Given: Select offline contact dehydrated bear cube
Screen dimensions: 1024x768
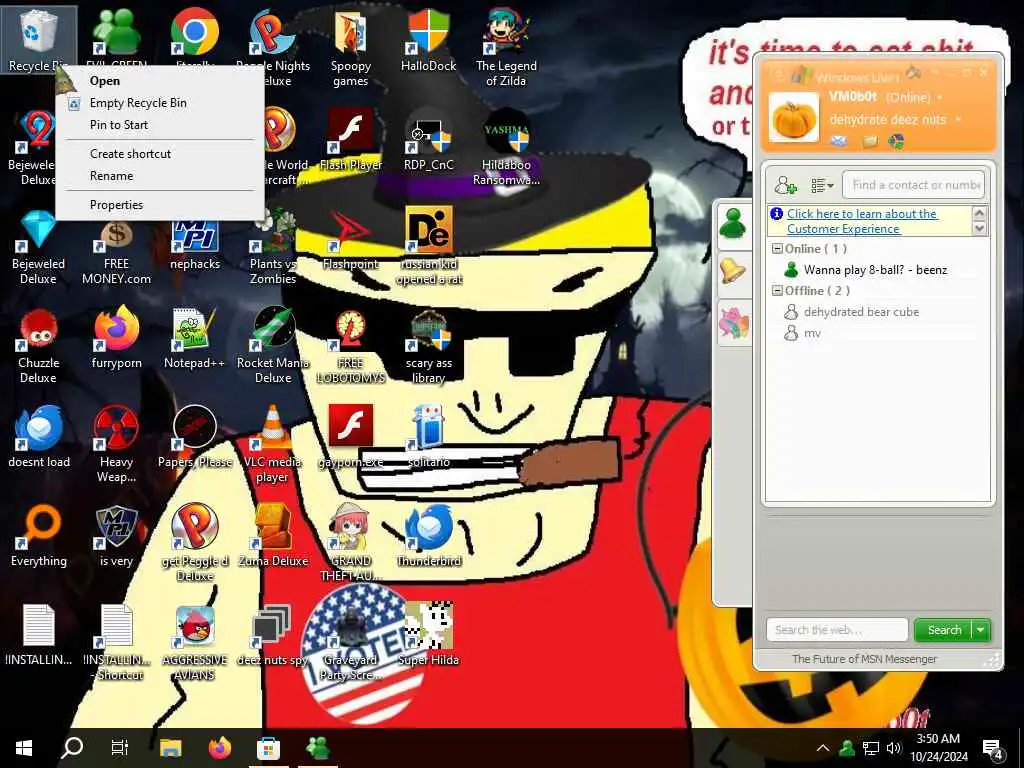Looking at the screenshot, I should point(861,312).
